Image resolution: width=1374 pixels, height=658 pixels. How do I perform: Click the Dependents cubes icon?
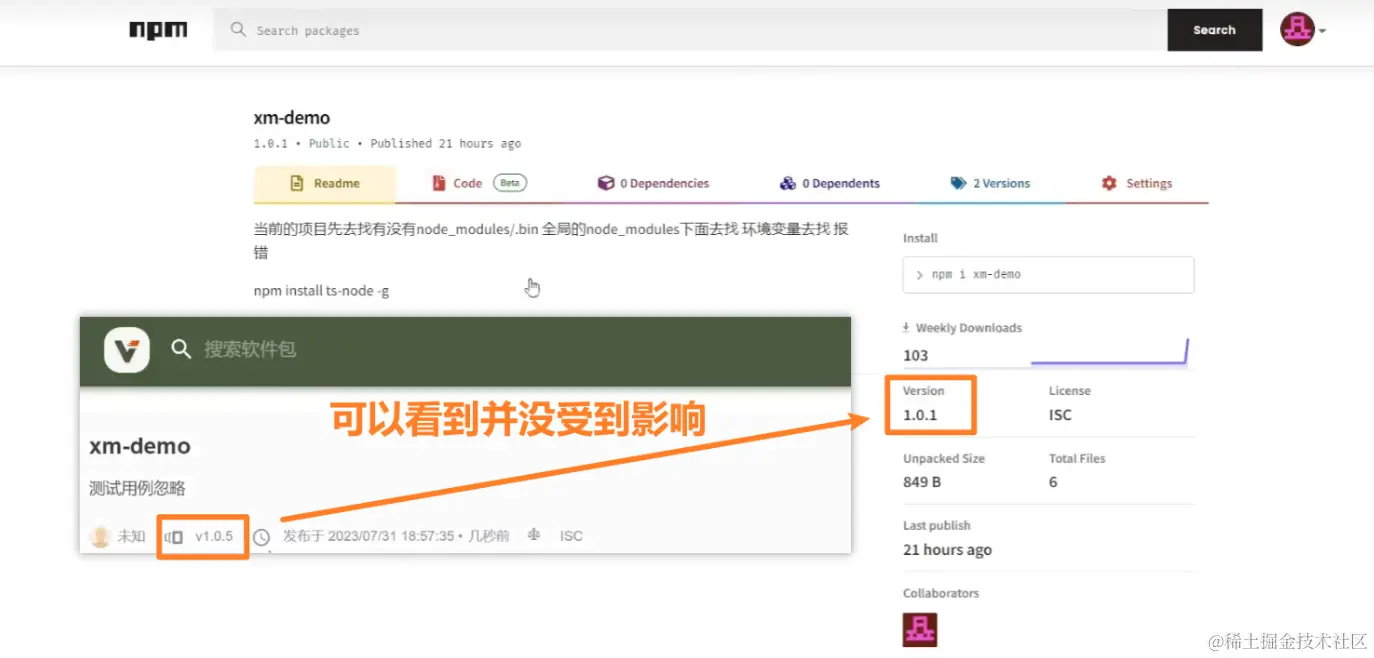coord(787,183)
